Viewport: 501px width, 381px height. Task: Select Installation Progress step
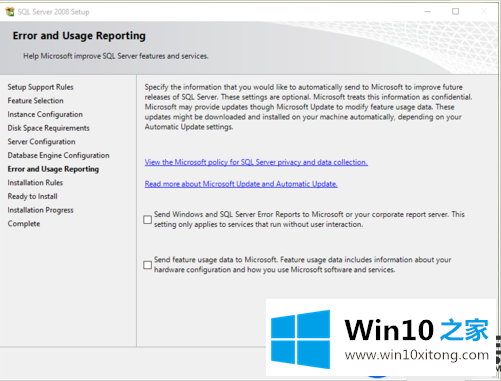pos(40,210)
